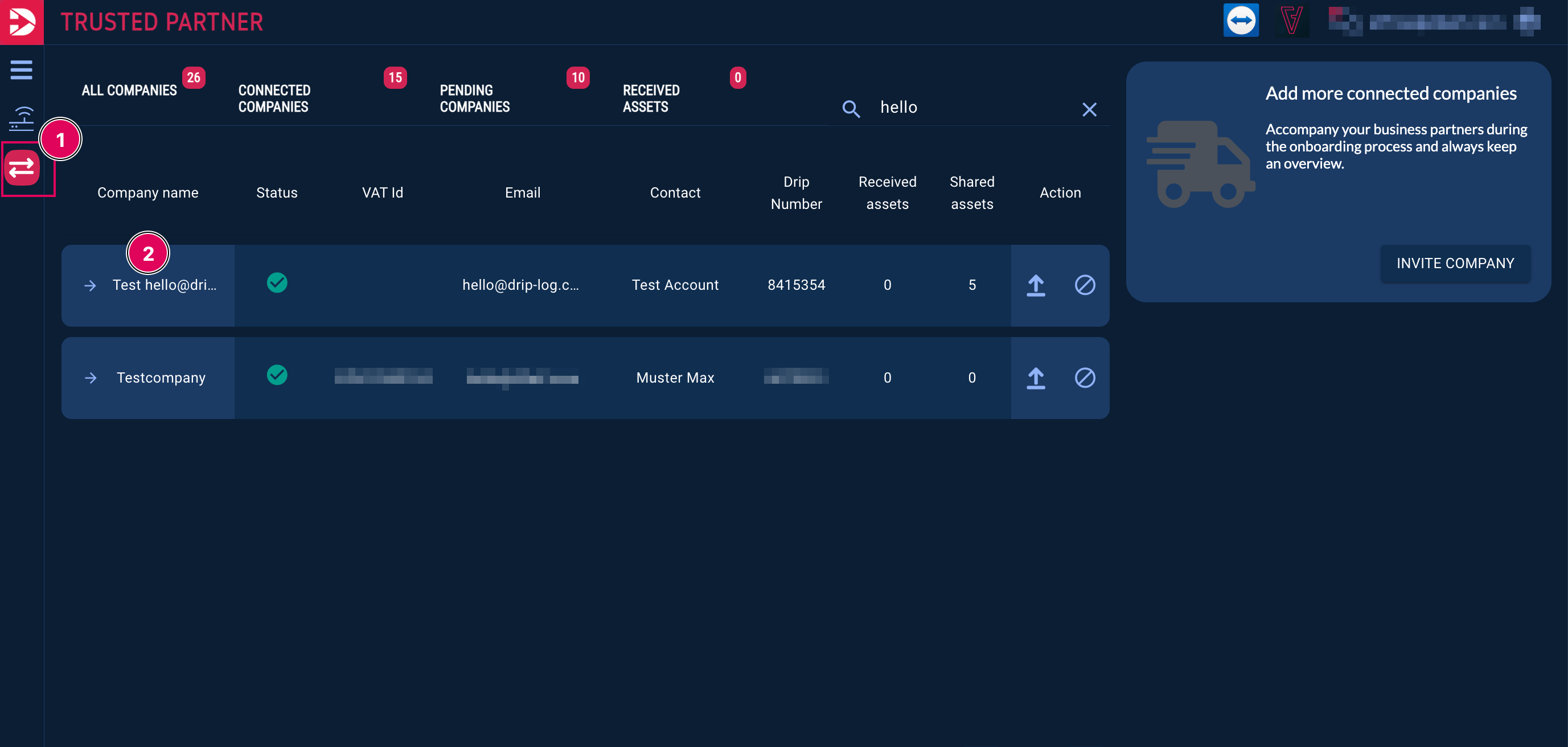The image size is (1568, 747).
Task: Open the Connected Companies tab
Action: tap(274, 98)
